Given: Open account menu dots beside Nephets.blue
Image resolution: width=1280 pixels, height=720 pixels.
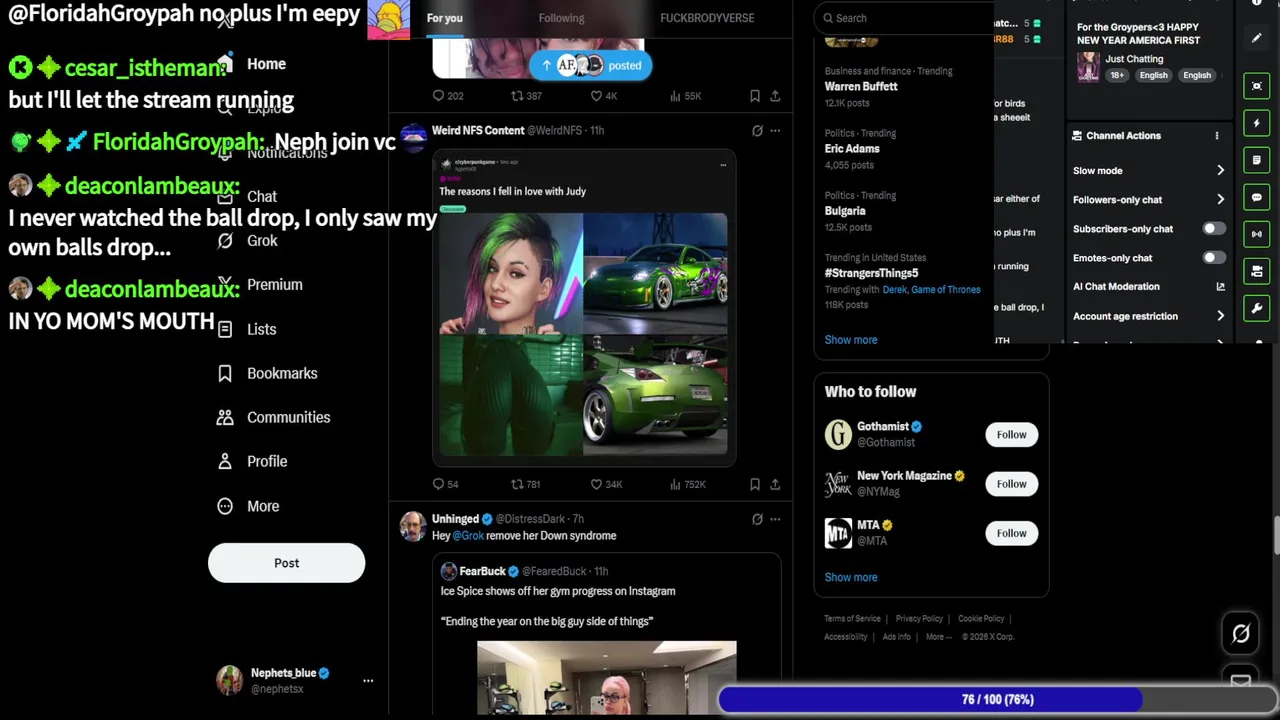Looking at the screenshot, I should (x=368, y=681).
